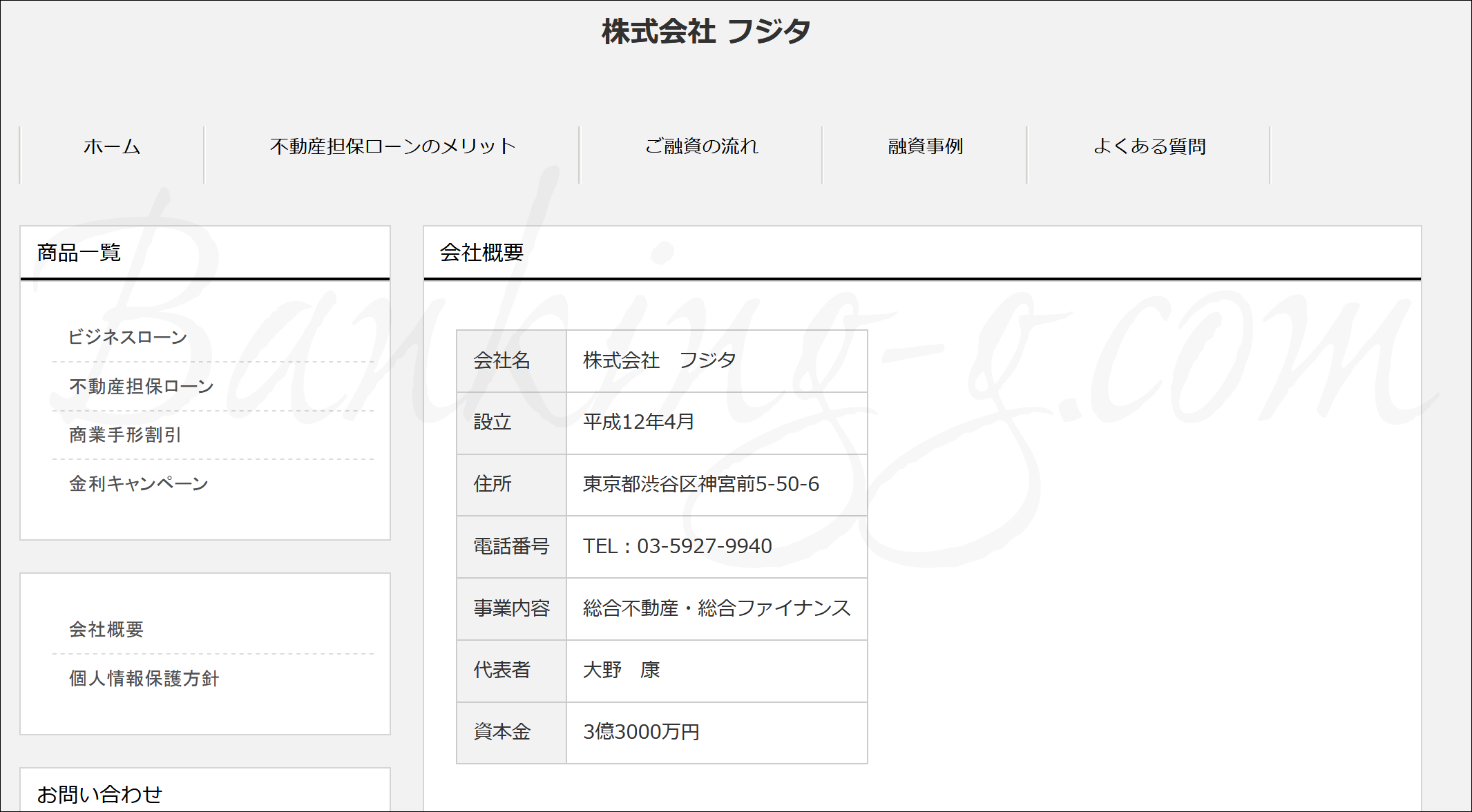Click the 商品一覧 sidebar heading

click(79, 253)
